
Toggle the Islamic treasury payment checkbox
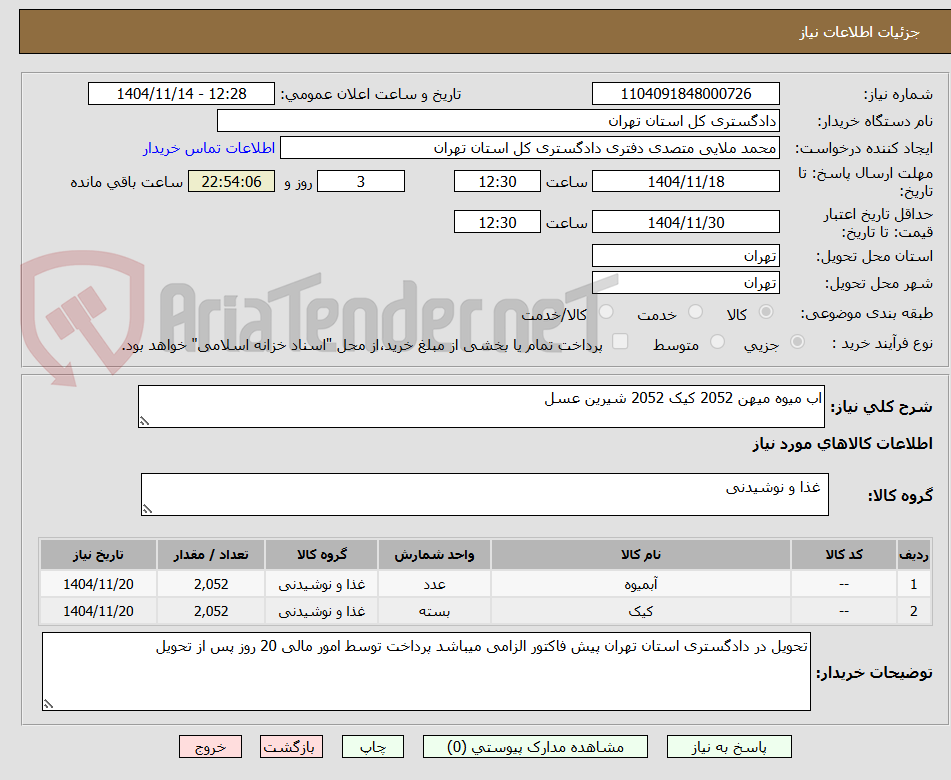coord(620,341)
